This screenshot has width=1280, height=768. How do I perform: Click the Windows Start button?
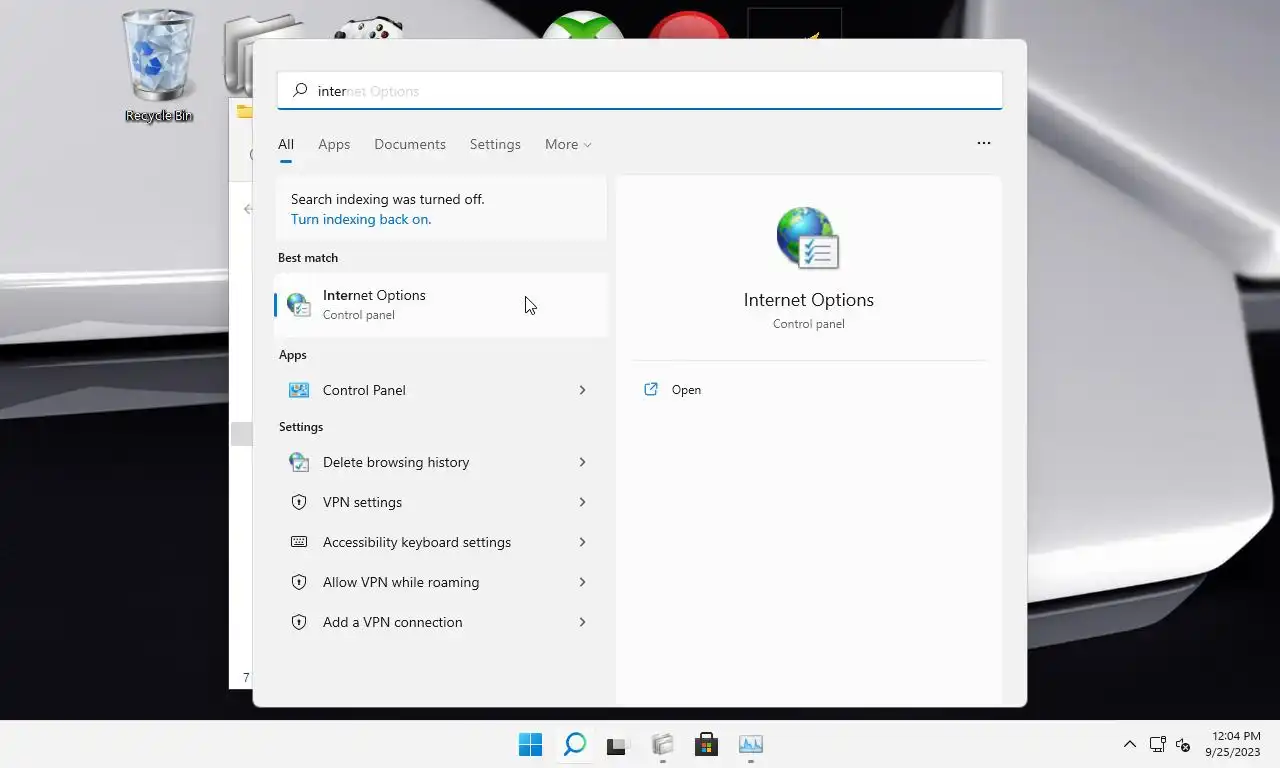pyautogui.click(x=530, y=744)
